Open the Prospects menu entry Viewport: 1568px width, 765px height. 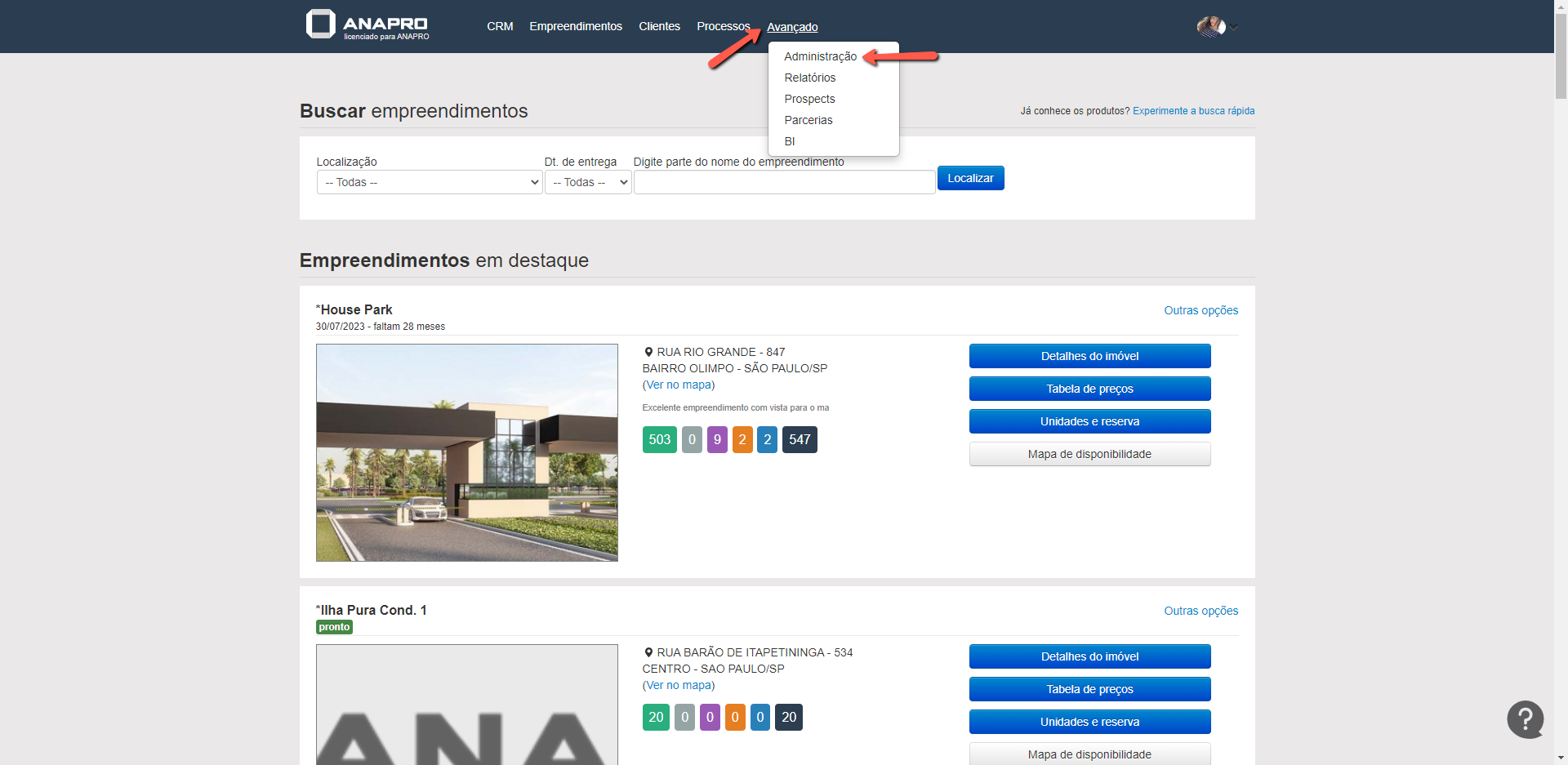click(809, 99)
